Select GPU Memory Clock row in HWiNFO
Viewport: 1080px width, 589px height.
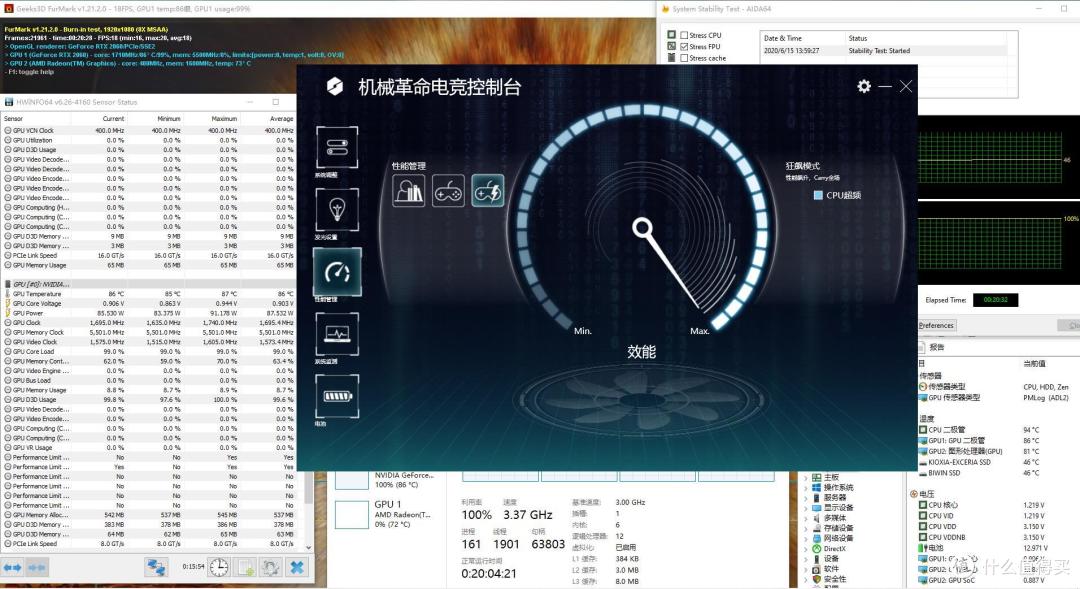point(149,333)
